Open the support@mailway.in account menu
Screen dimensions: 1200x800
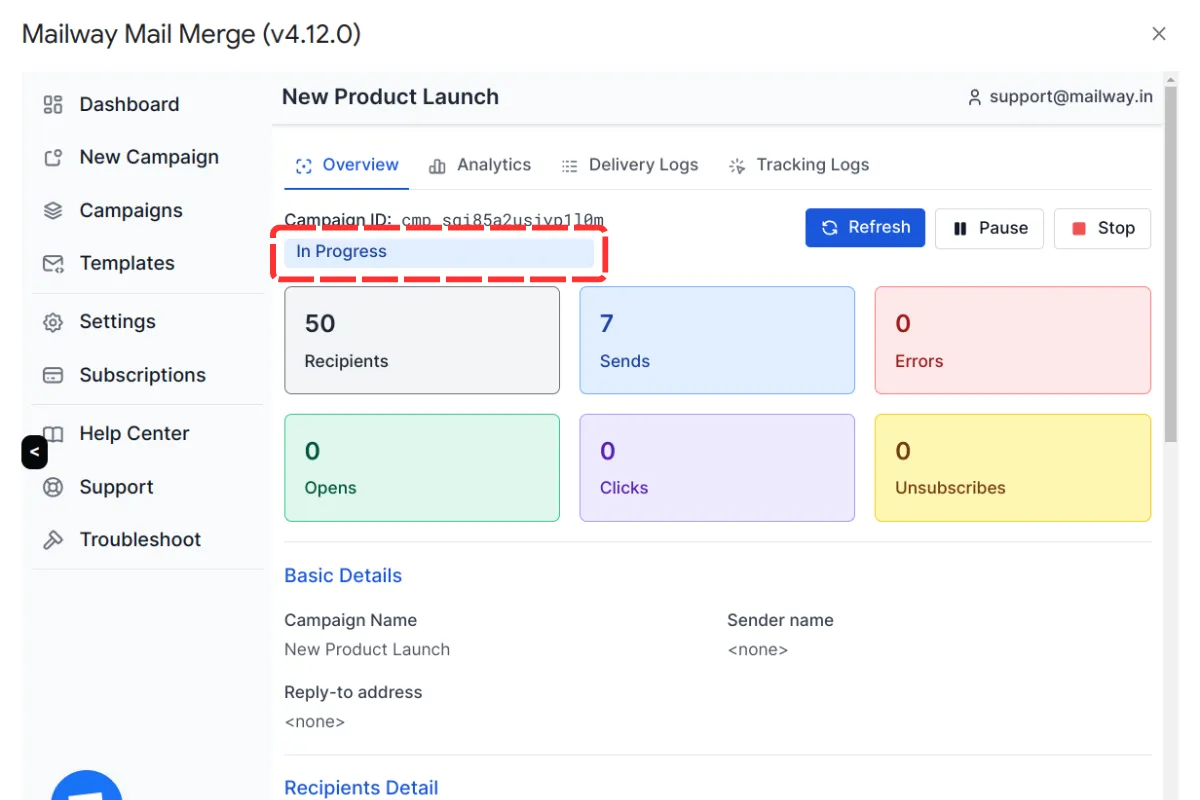1060,97
